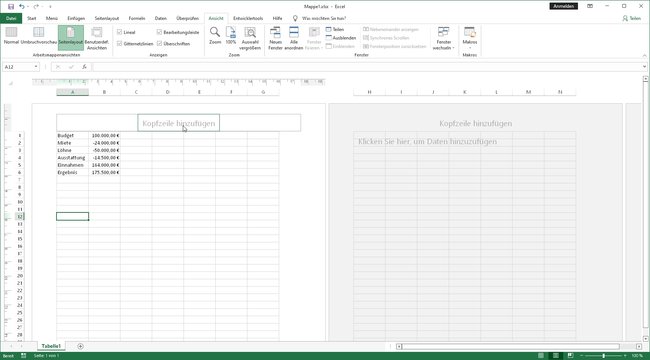Toggle the Lineal checkbox

tap(119, 32)
